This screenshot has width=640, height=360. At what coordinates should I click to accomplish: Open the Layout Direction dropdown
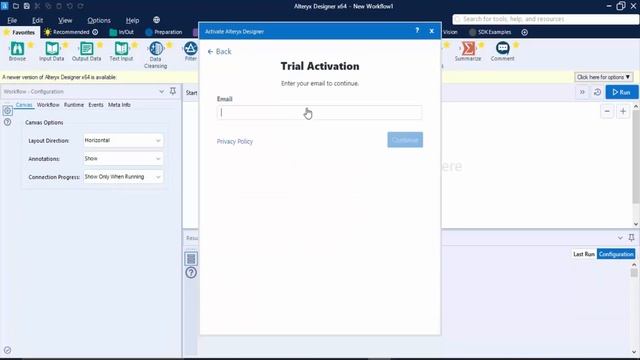pos(123,140)
